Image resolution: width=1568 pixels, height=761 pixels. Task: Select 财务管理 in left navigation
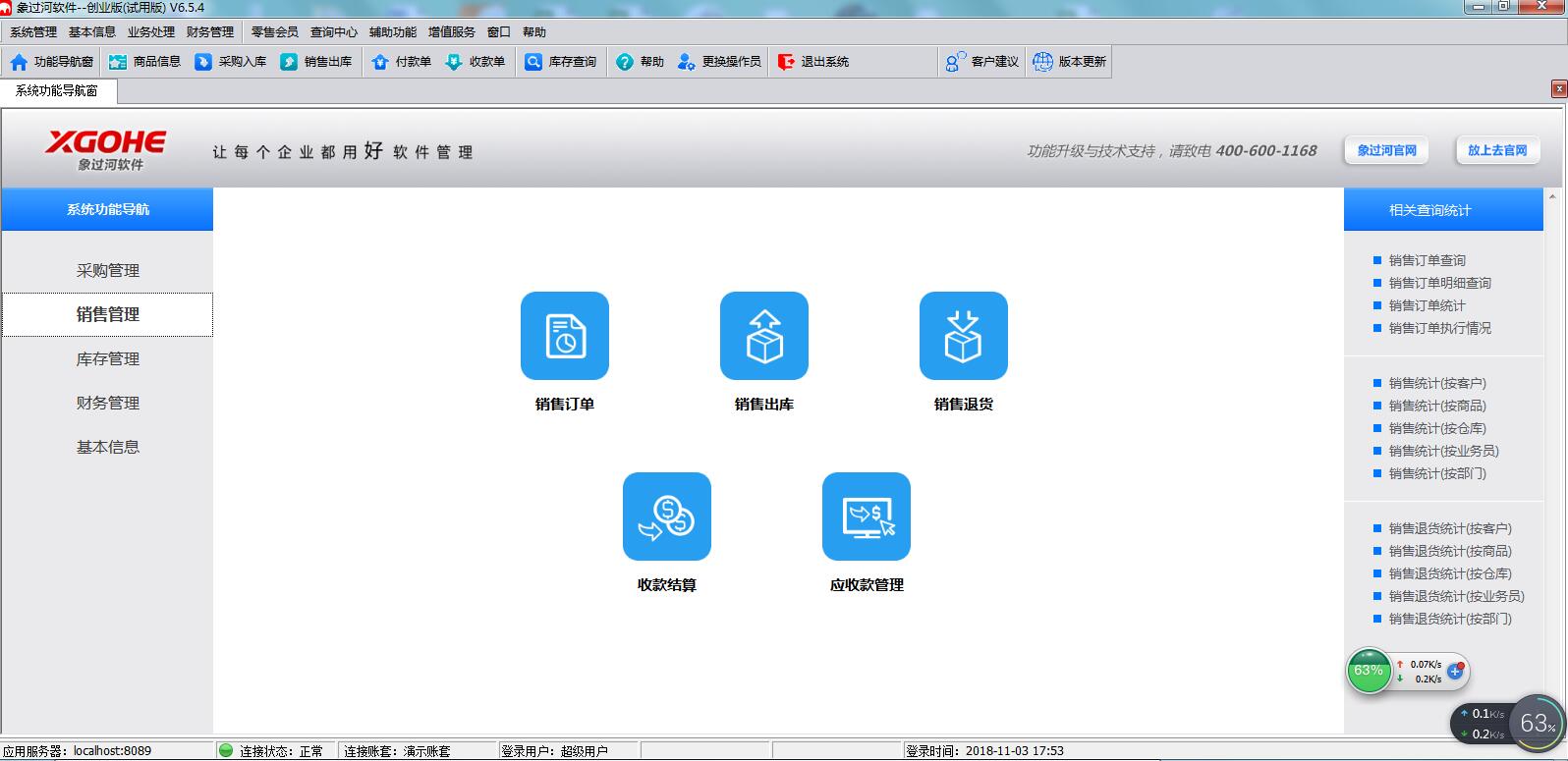[108, 404]
